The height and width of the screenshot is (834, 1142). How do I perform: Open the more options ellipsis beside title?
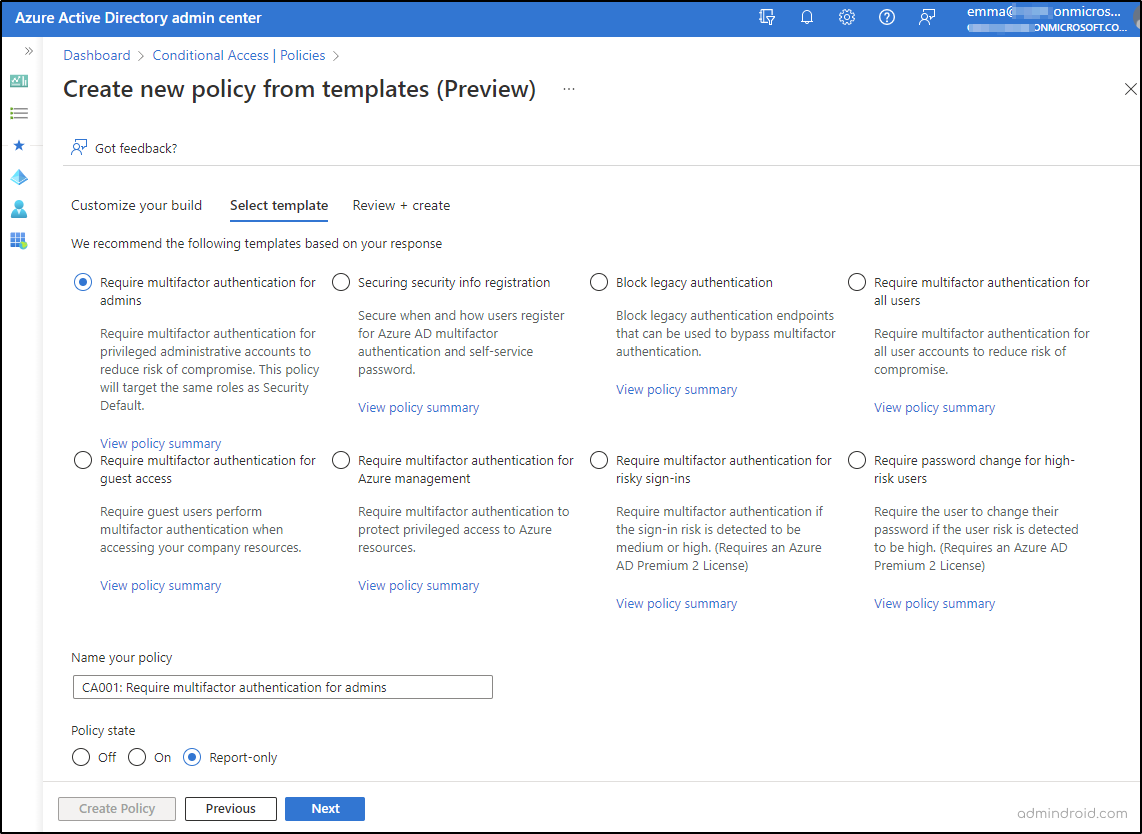569,90
